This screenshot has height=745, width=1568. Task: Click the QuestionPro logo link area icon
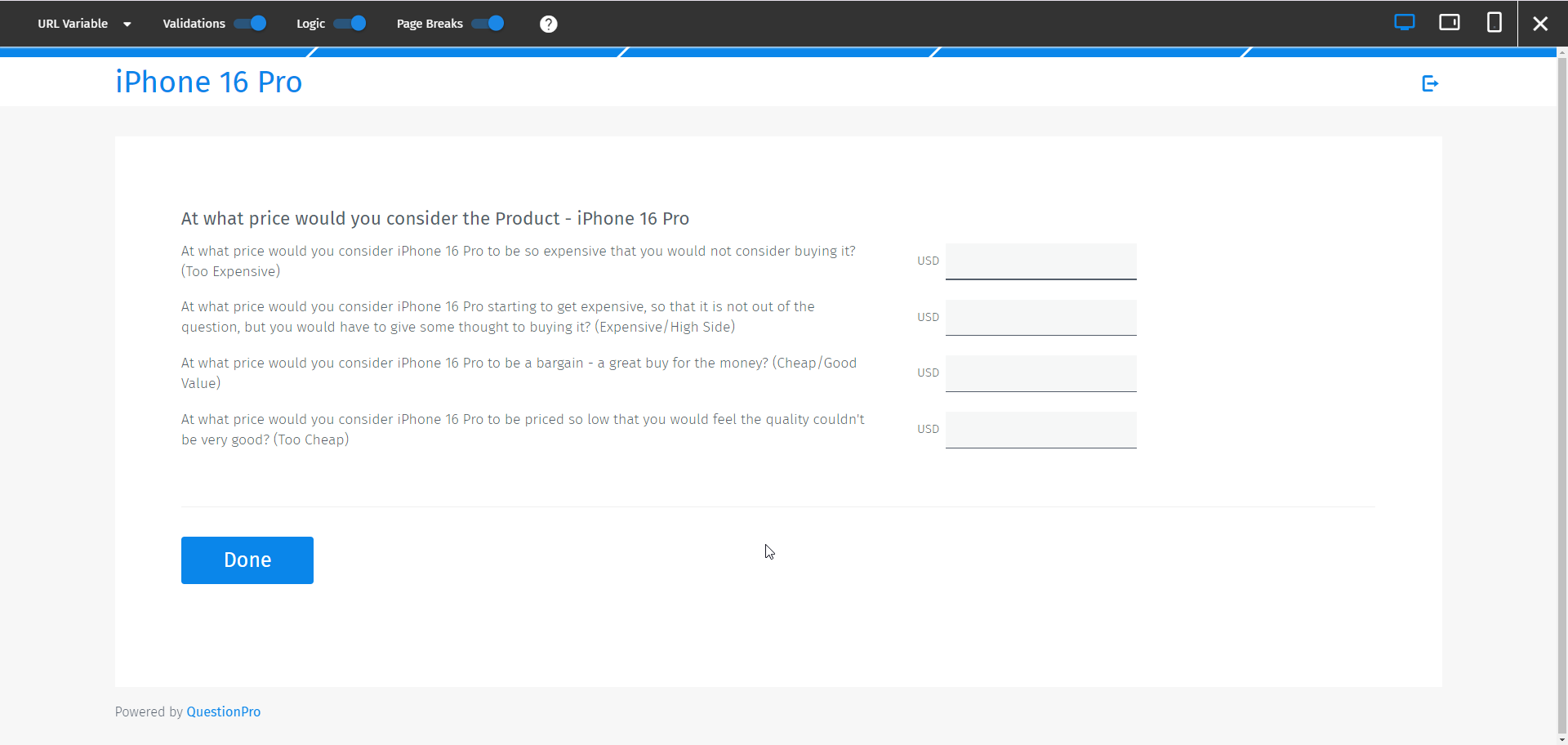click(x=223, y=712)
